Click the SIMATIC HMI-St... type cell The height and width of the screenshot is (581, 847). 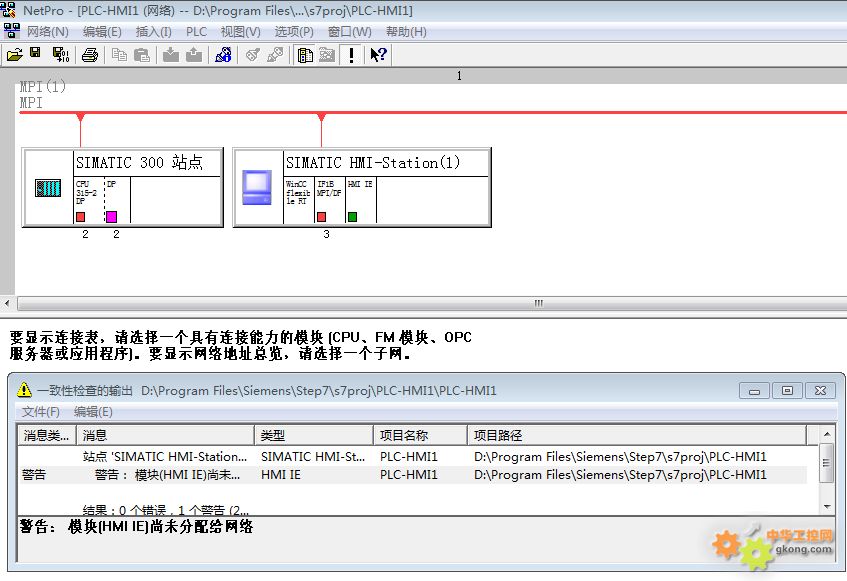point(313,456)
